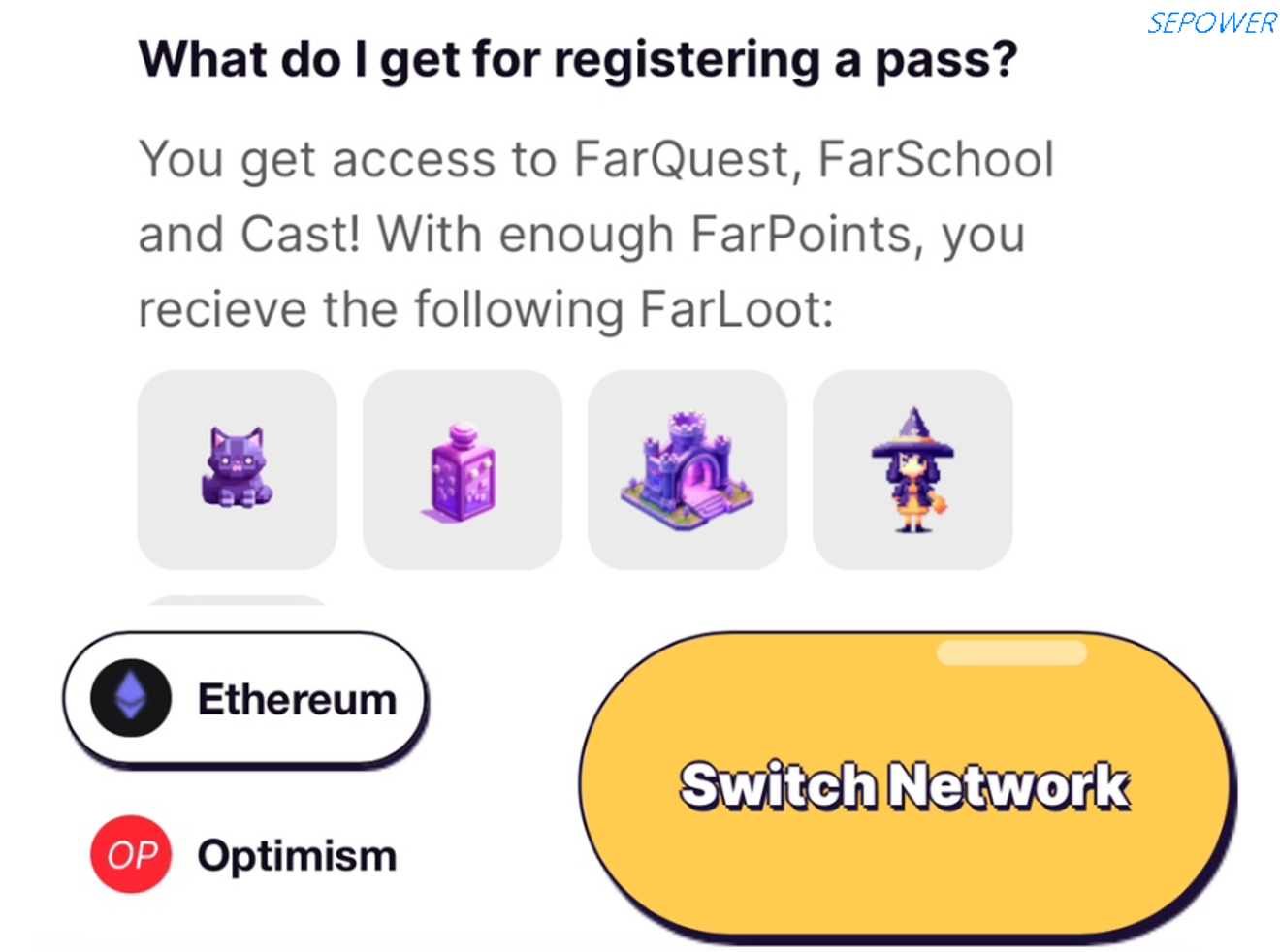Click the word Cast! in the description
1280x952 pixels.
click(x=301, y=235)
